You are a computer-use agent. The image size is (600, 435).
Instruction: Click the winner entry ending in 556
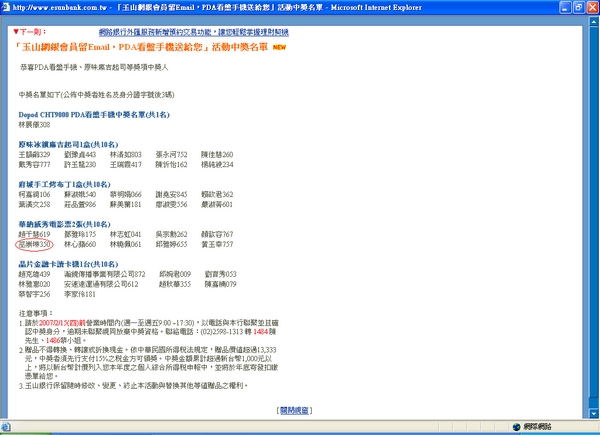click(x=171, y=204)
